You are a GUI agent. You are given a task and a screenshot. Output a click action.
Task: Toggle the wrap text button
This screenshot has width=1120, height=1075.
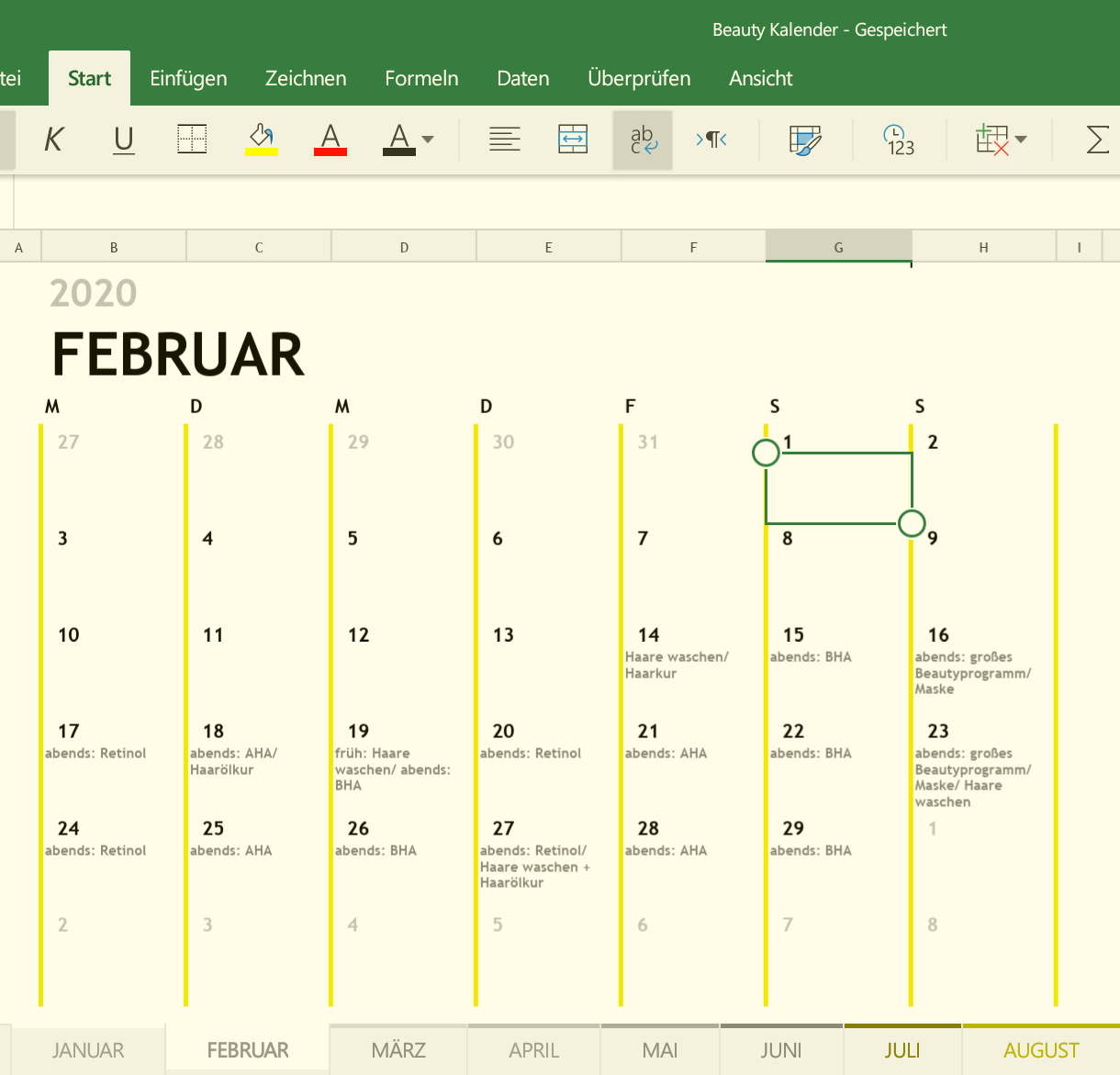pyautogui.click(x=643, y=140)
